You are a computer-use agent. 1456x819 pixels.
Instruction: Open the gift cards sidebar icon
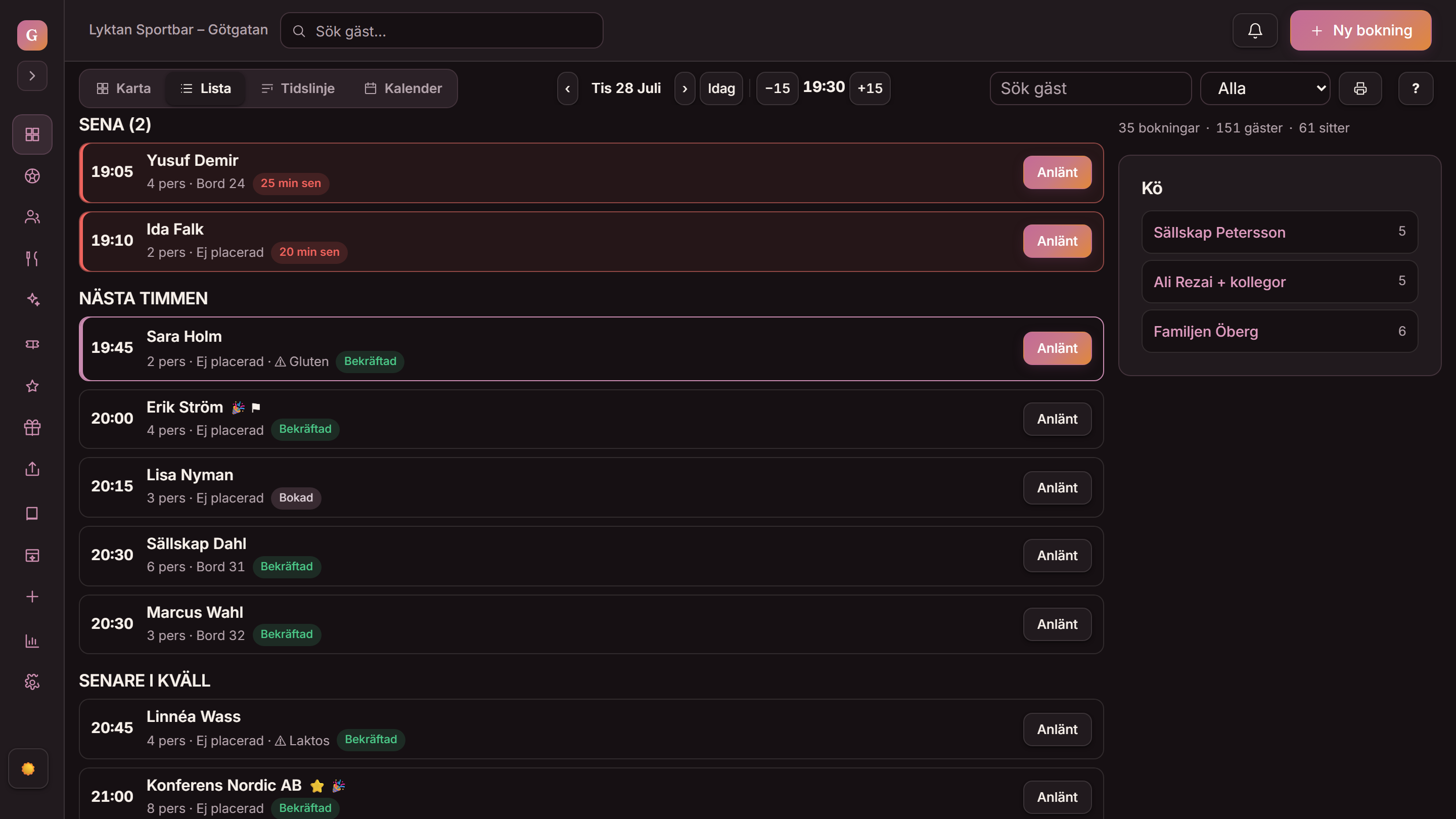coord(32,427)
